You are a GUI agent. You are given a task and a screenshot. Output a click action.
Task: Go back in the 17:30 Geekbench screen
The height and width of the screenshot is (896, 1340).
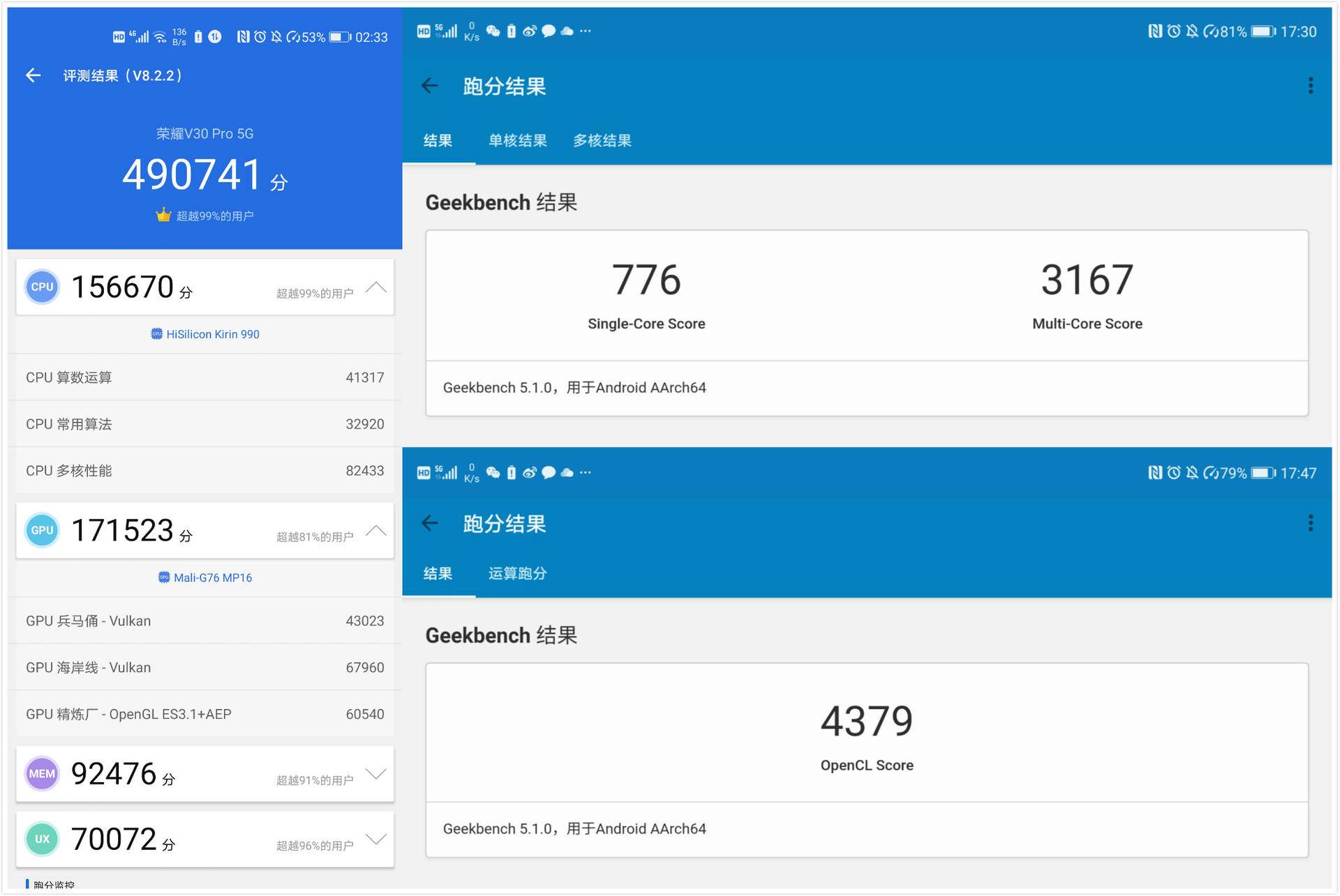click(430, 86)
